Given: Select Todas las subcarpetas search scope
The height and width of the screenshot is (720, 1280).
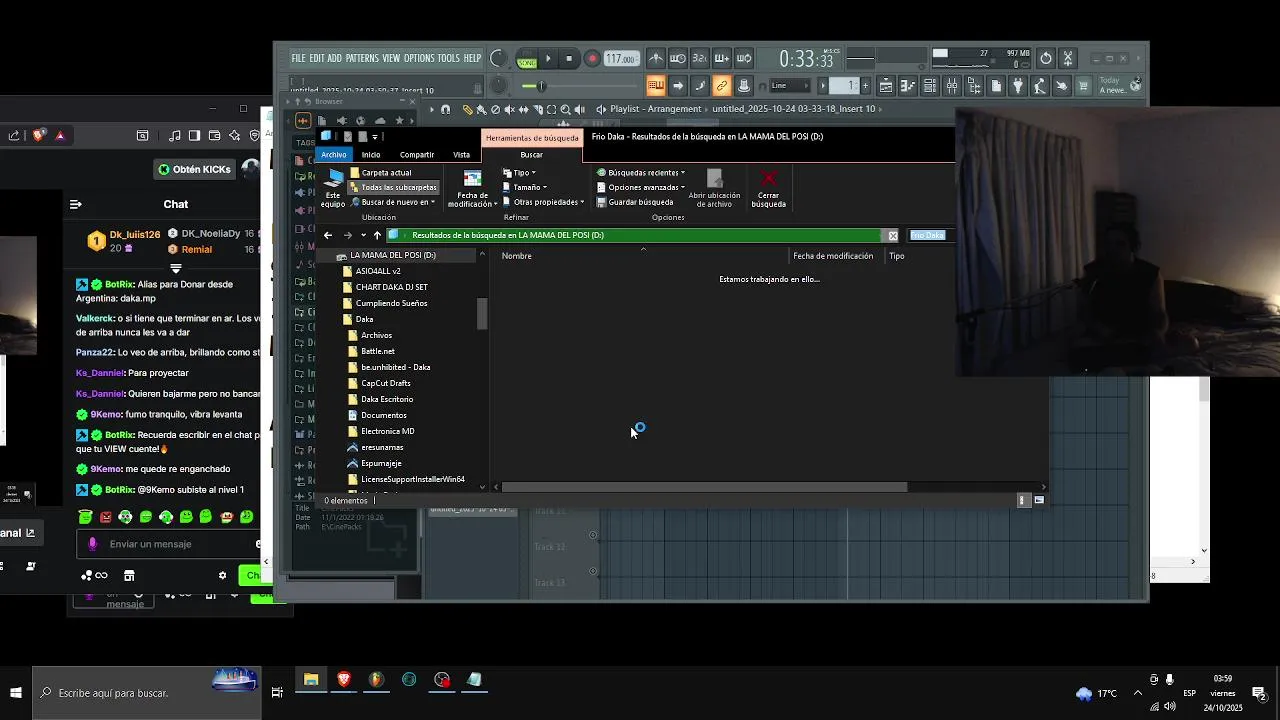Looking at the screenshot, I should 393,187.
